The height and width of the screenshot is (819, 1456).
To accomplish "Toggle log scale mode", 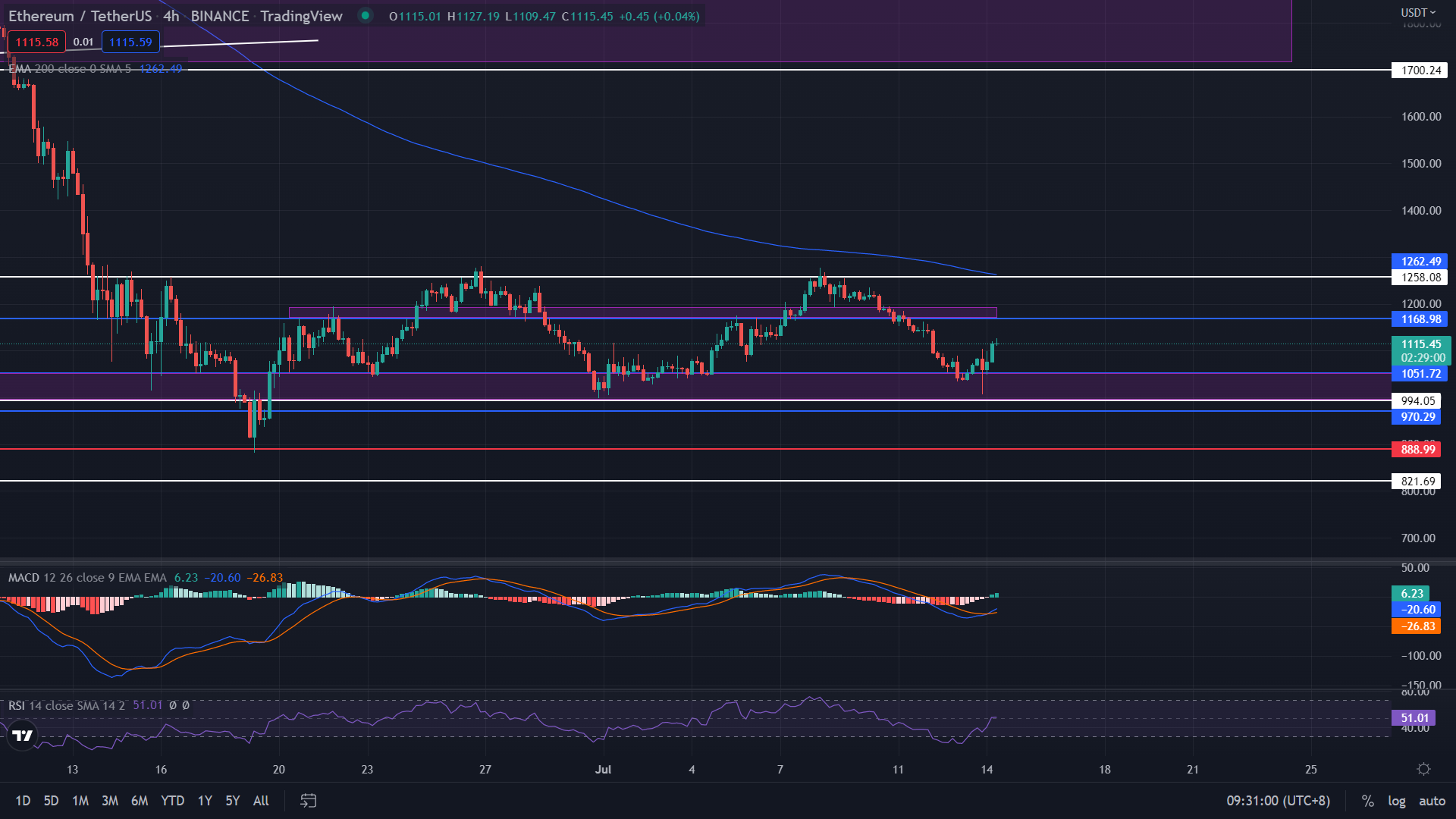I will tap(1396, 801).
